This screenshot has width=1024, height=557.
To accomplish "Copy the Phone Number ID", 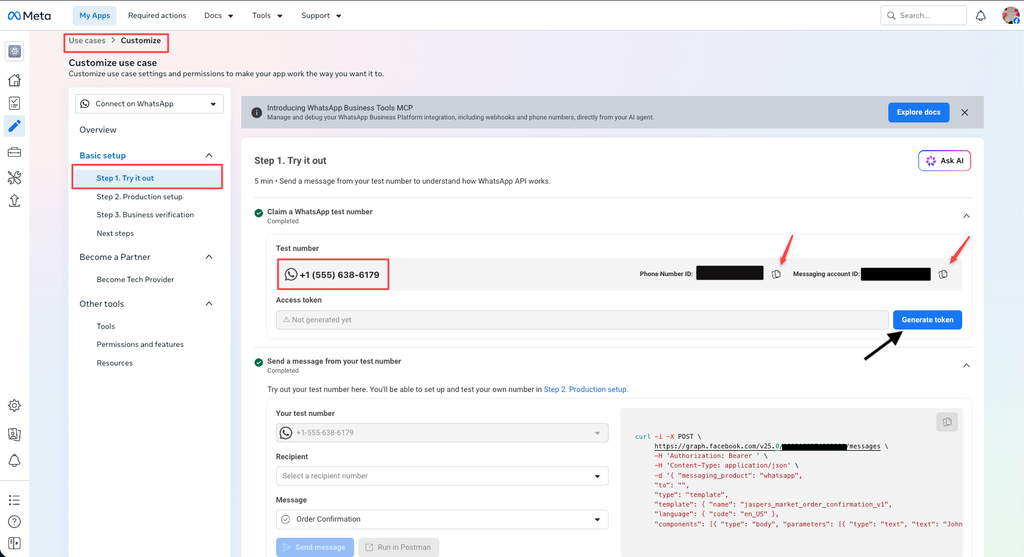I will click(x=776, y=274).
